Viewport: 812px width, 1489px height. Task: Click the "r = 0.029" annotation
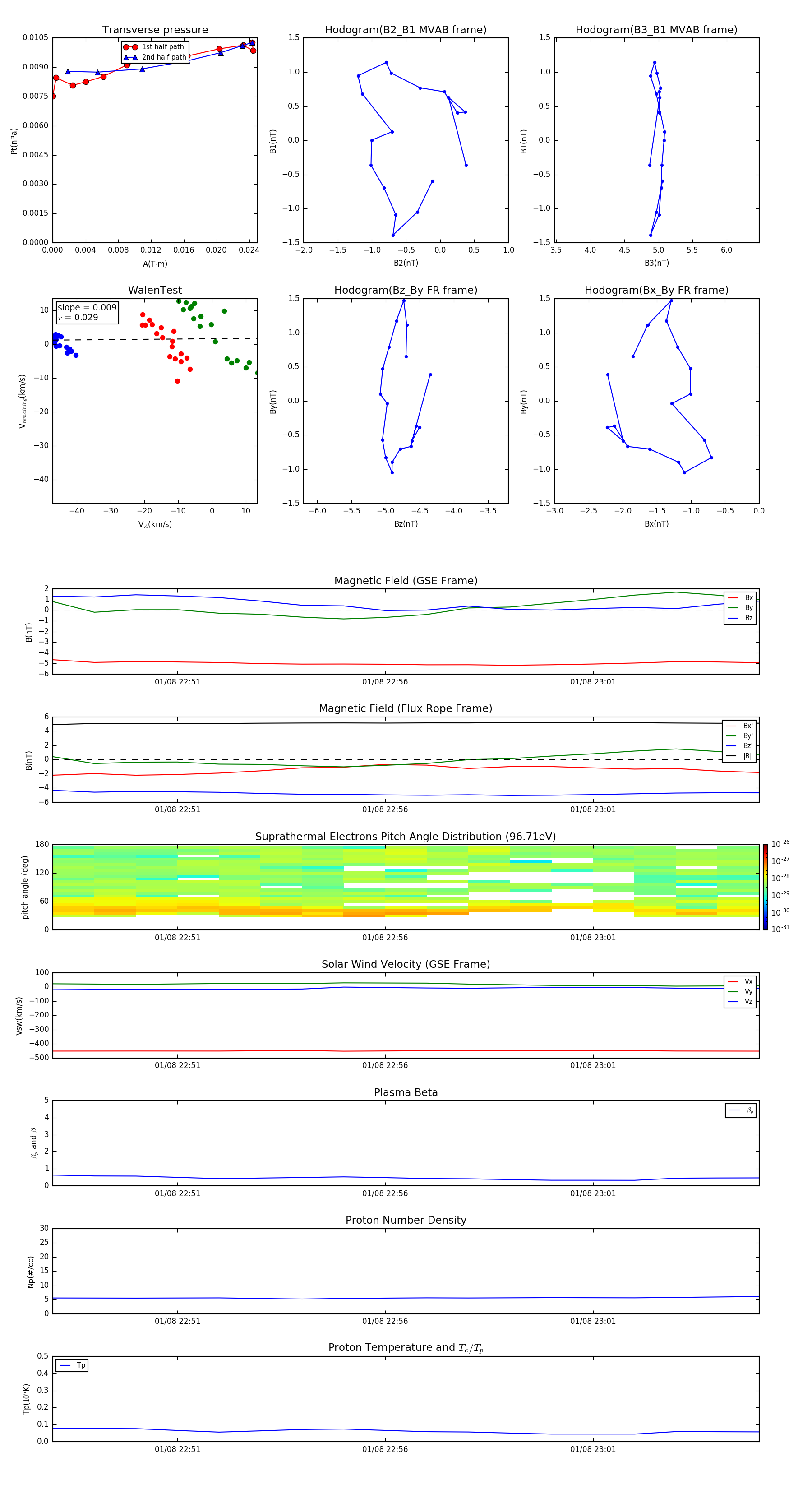tap(78, 317)
